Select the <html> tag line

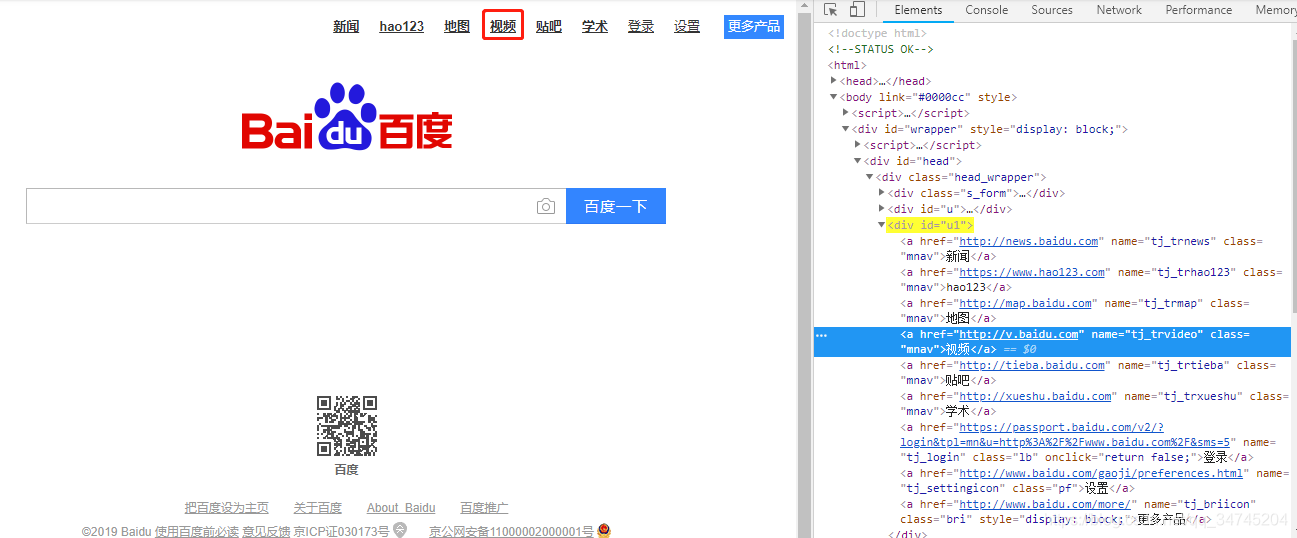847,65
